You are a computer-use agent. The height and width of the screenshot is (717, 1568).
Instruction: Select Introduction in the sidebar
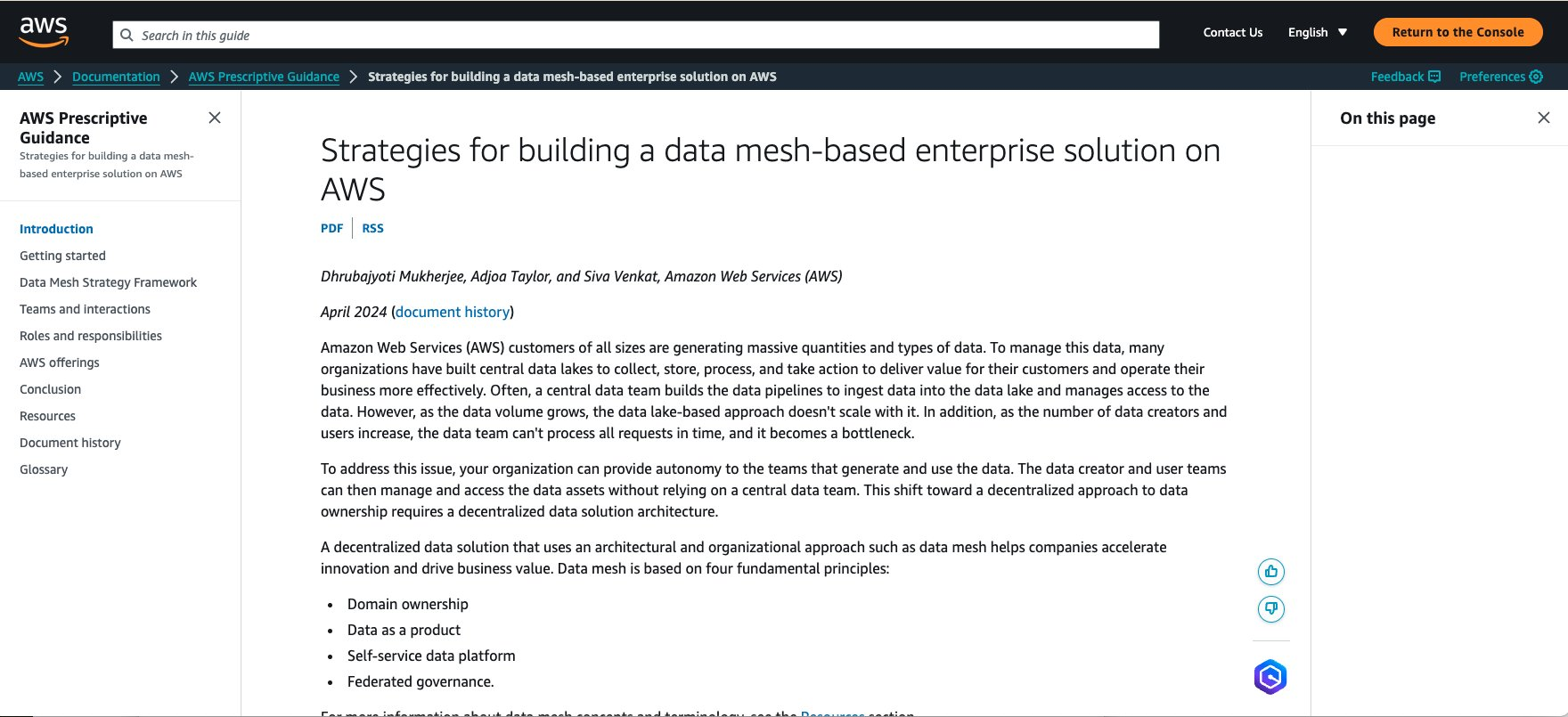[56, 229]
